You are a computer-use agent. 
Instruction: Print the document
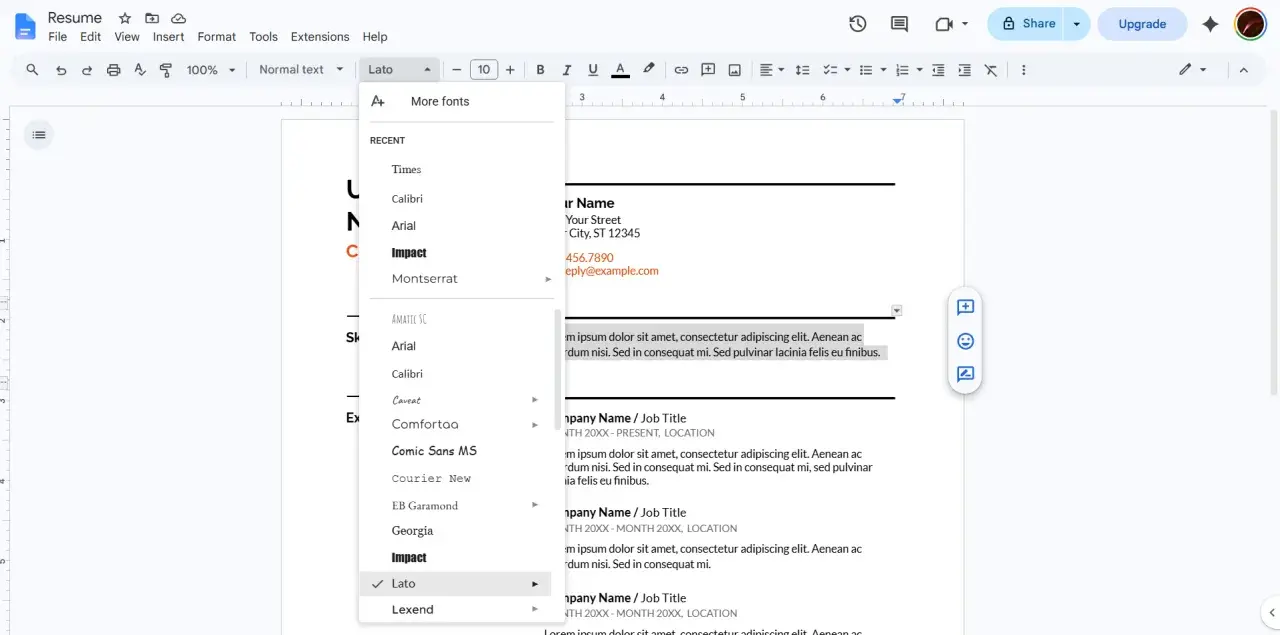point(114,70)
